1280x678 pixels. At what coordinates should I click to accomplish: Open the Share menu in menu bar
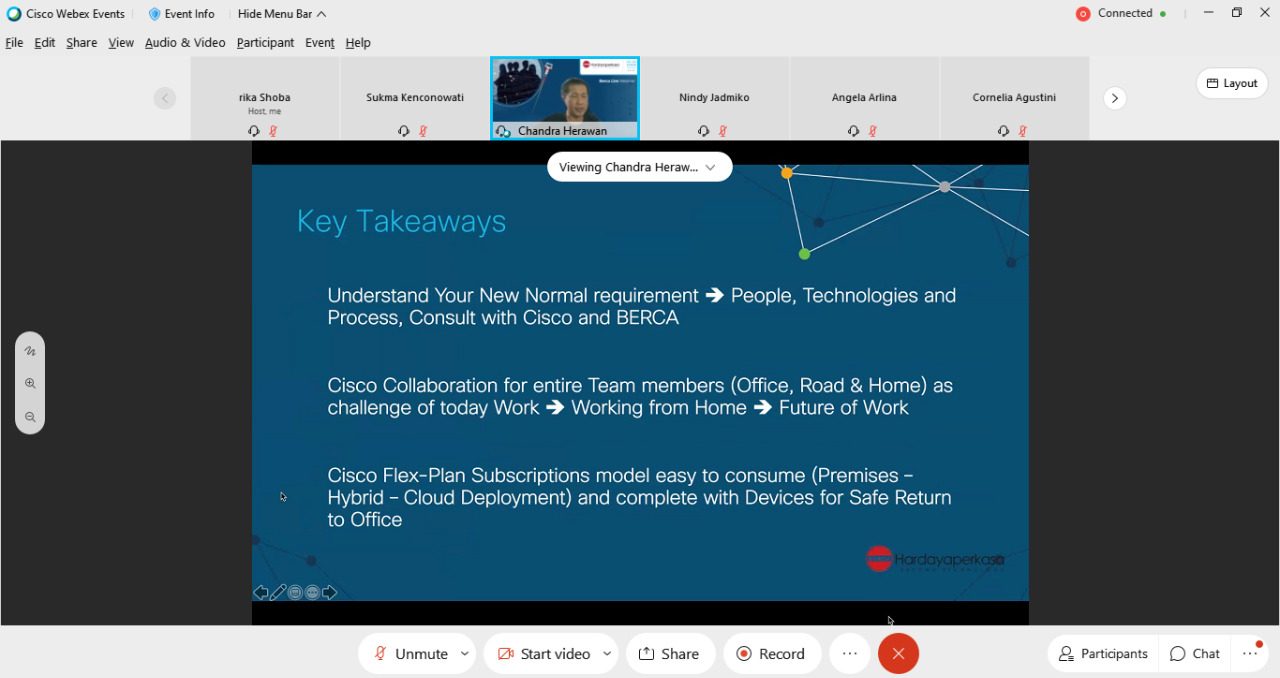coord(82,43)
